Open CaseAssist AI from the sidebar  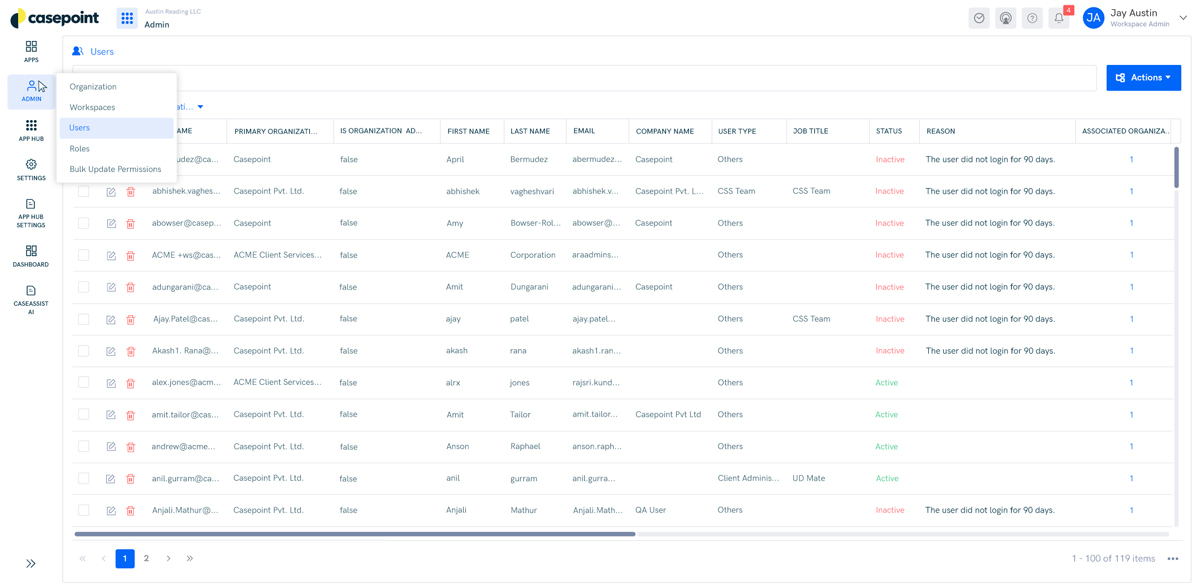click(x=30, y=296)
